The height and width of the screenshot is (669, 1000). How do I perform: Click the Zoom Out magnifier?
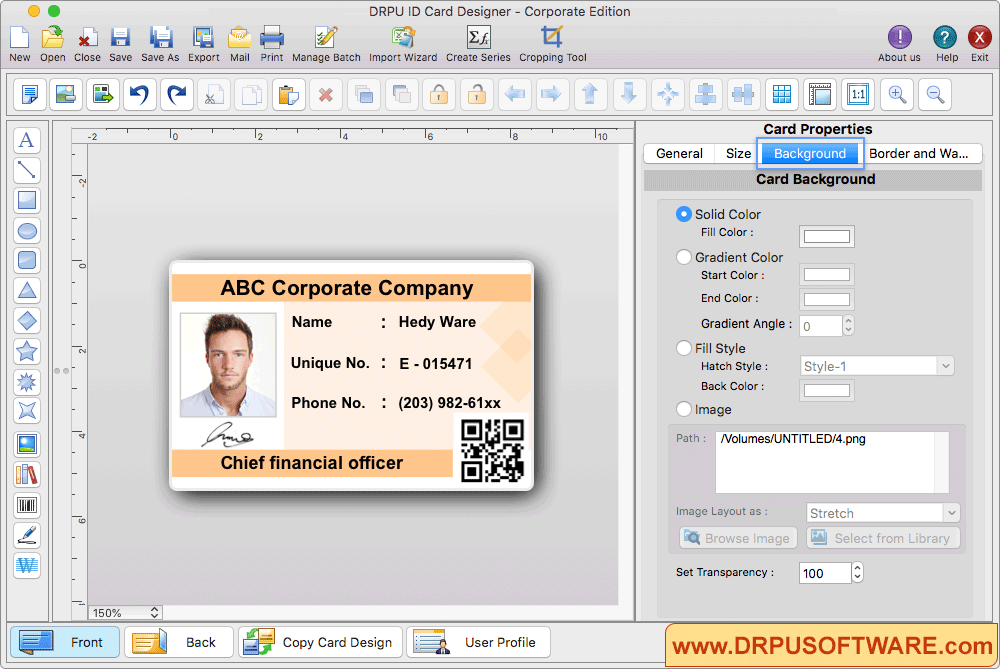936,94
